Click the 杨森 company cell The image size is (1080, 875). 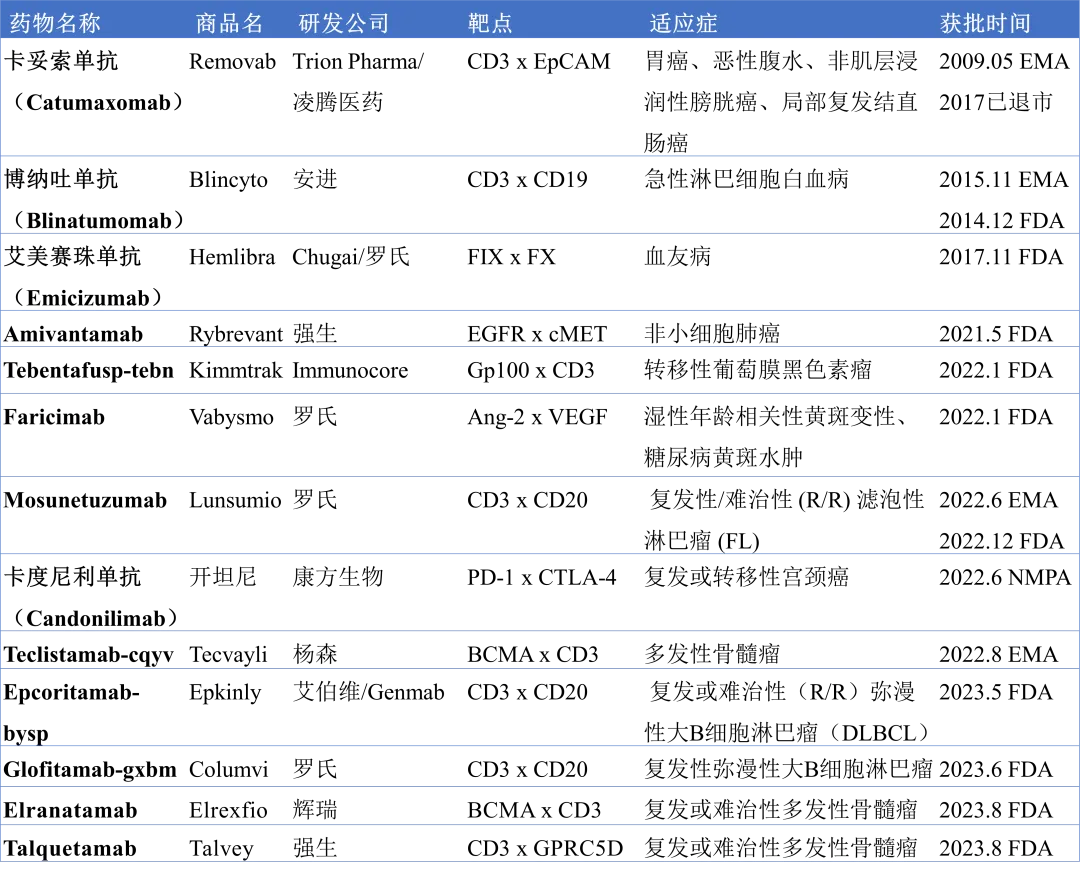(315, 654)
